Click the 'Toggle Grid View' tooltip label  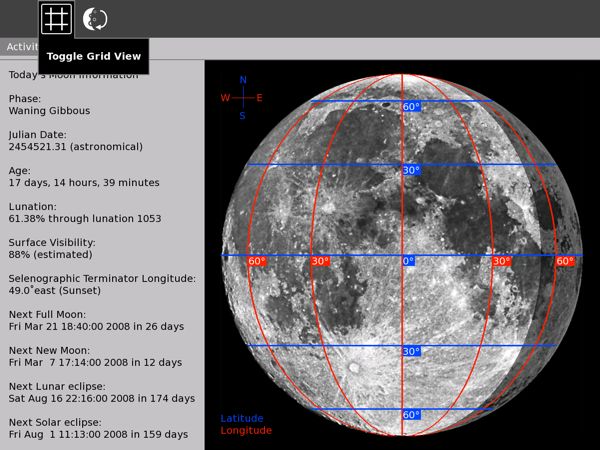(x=93, y=56)
